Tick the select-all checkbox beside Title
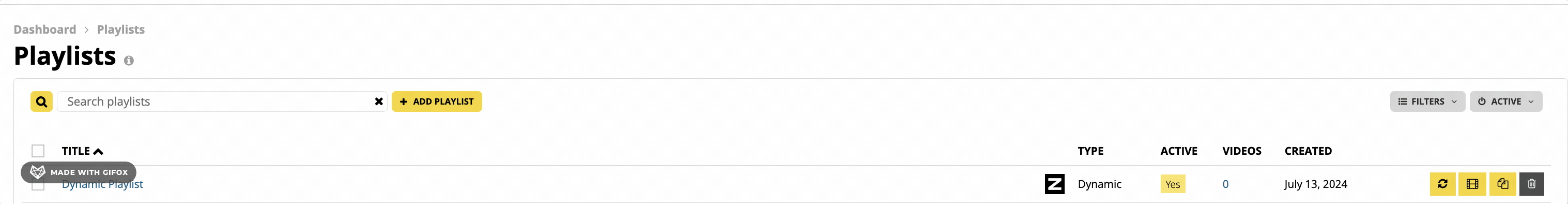Viewport: 1568px width, 204px height. [38, 151]
